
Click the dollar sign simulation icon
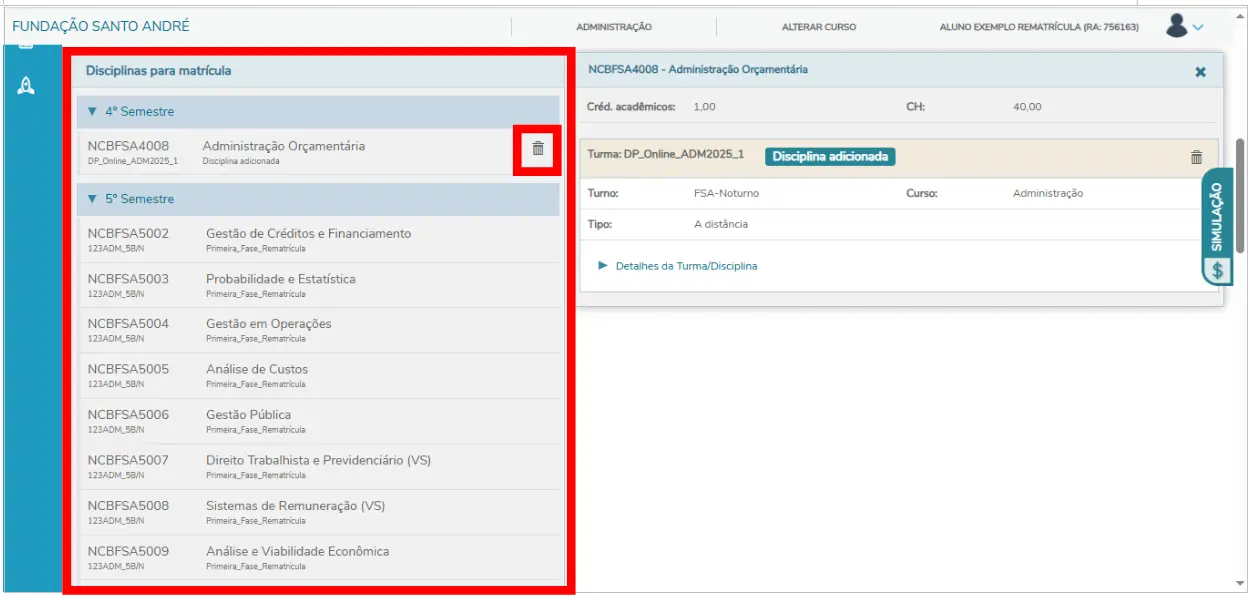pos(1217,270)
